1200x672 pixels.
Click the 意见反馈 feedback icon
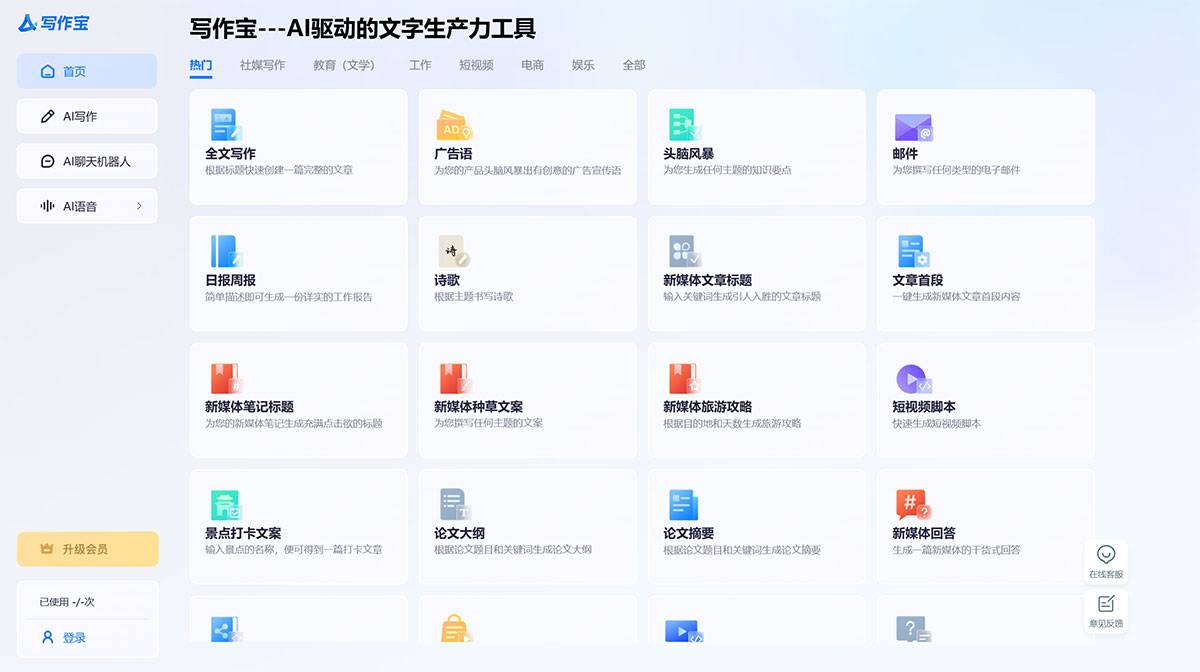pos(1107,610)
